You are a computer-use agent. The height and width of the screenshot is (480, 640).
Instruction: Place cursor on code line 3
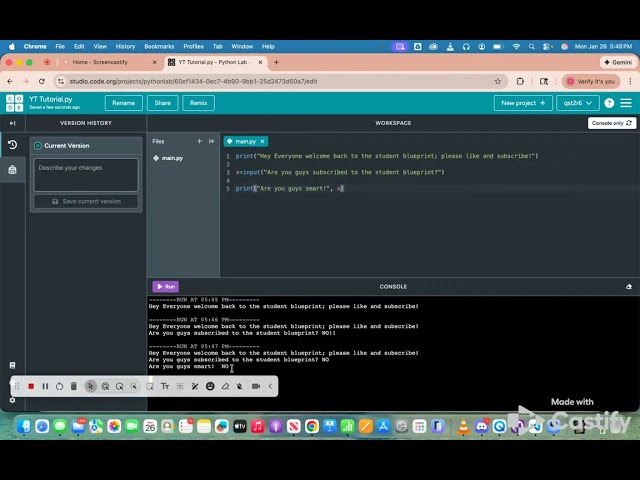[x=340, y=172]
